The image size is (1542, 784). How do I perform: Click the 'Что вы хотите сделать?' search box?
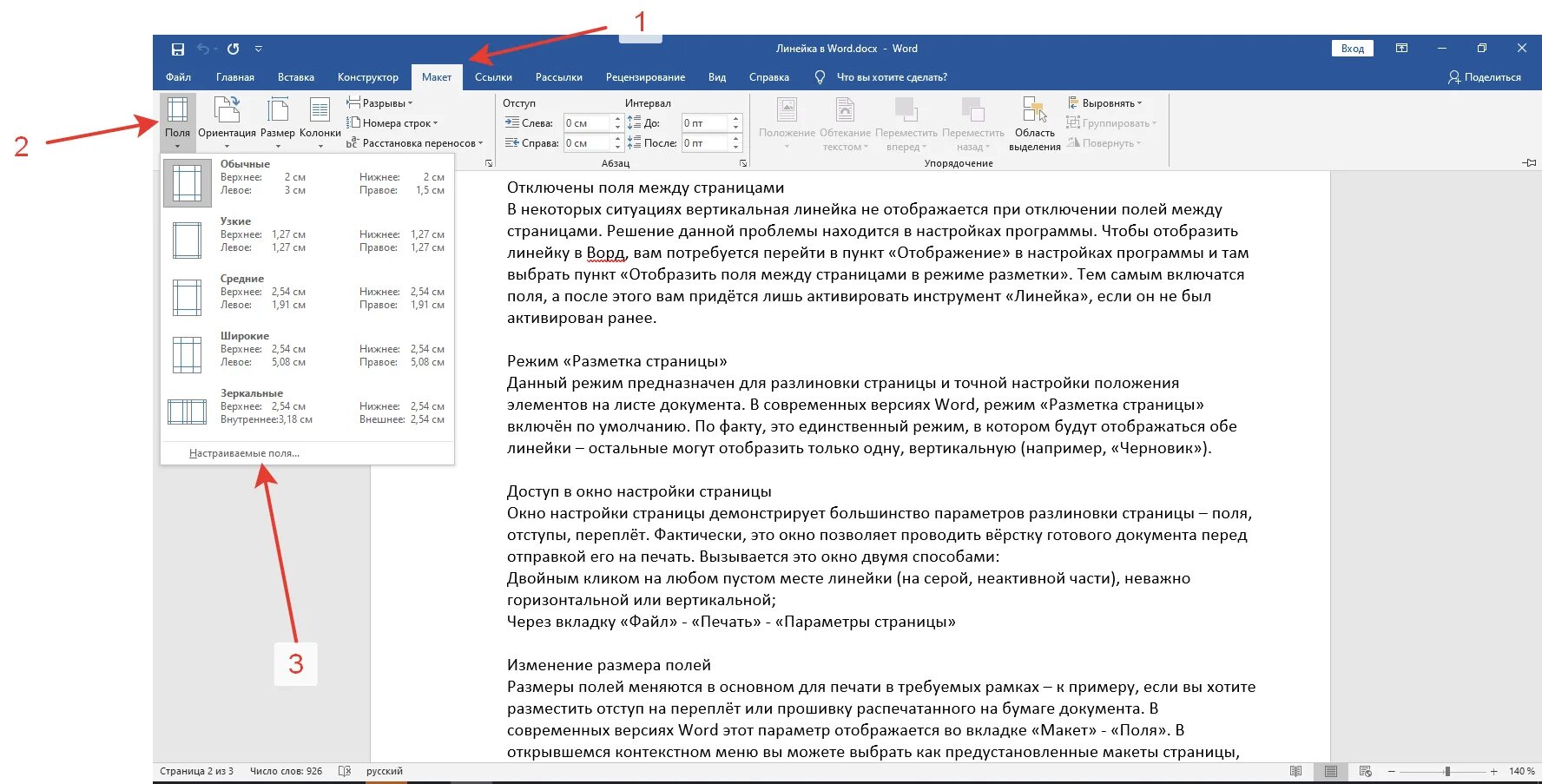coord(891,77)
